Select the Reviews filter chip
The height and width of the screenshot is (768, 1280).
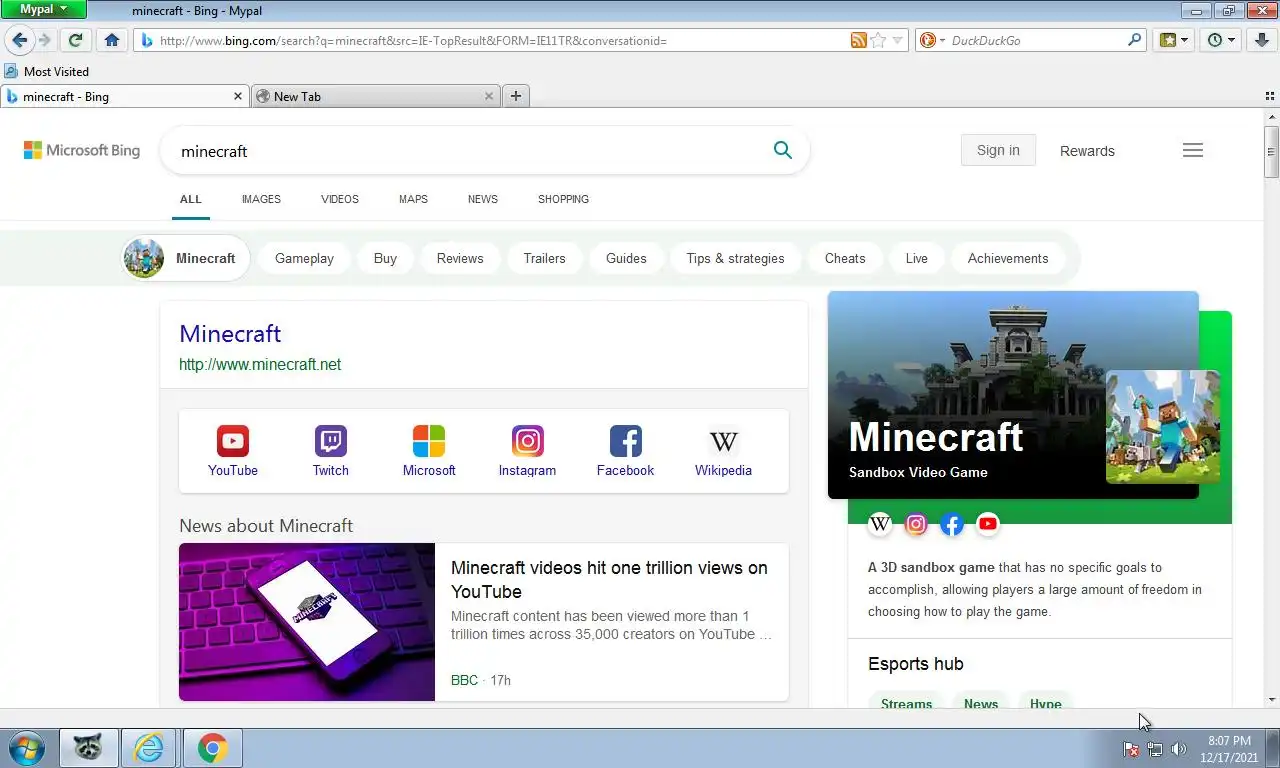460,258
